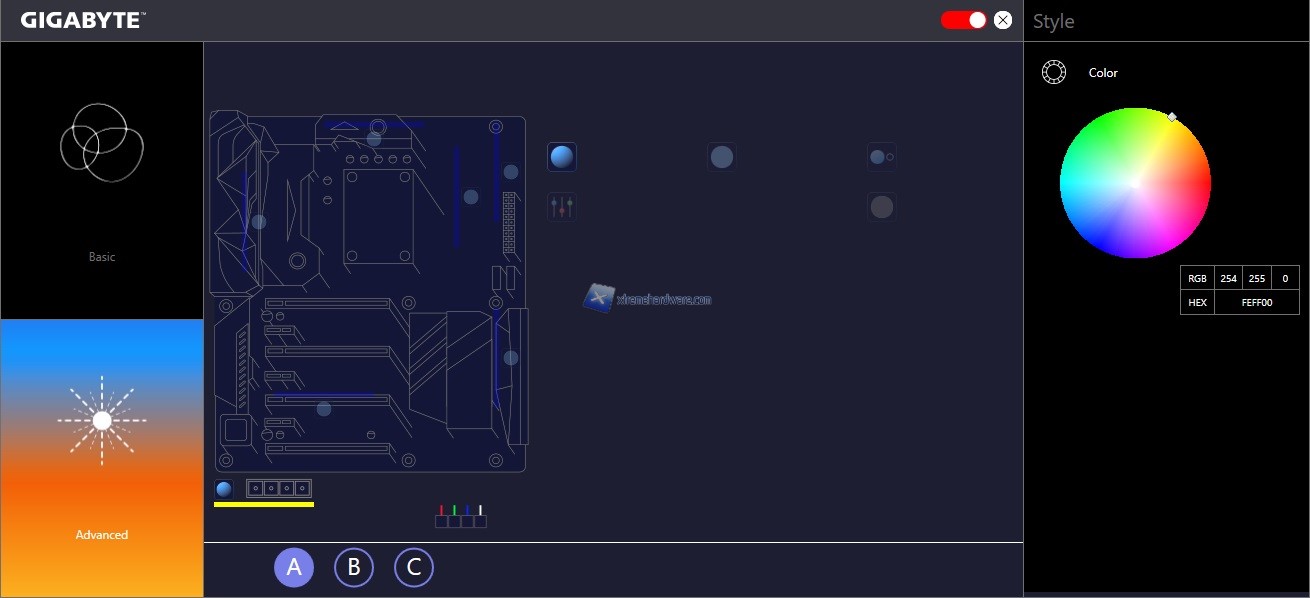Image resolution: width=1310 pixels, height=598 pixels.
Task: Click the GIGABYTE logo
Action: (x=80, y=18)
